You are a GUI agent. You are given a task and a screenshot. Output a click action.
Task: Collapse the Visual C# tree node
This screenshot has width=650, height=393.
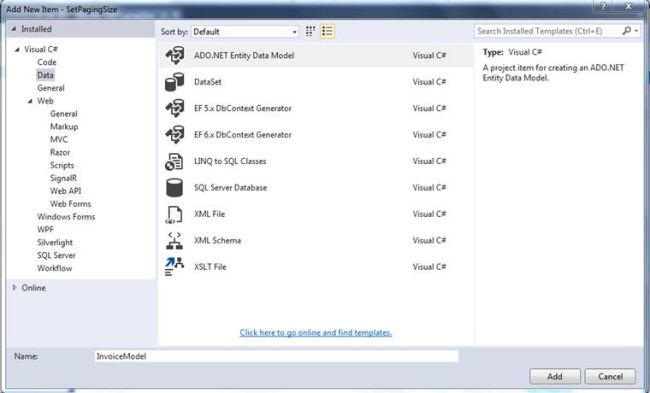[17, 49]
